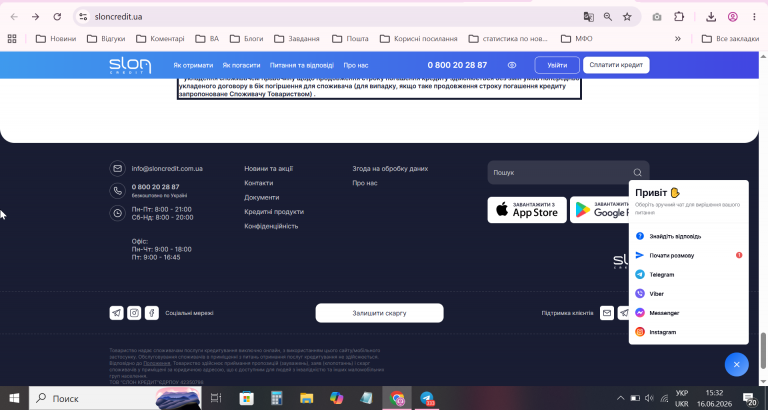768x410 pixels.
Task: Open the camera screenshot extension icon
Action: pos(657,17)
